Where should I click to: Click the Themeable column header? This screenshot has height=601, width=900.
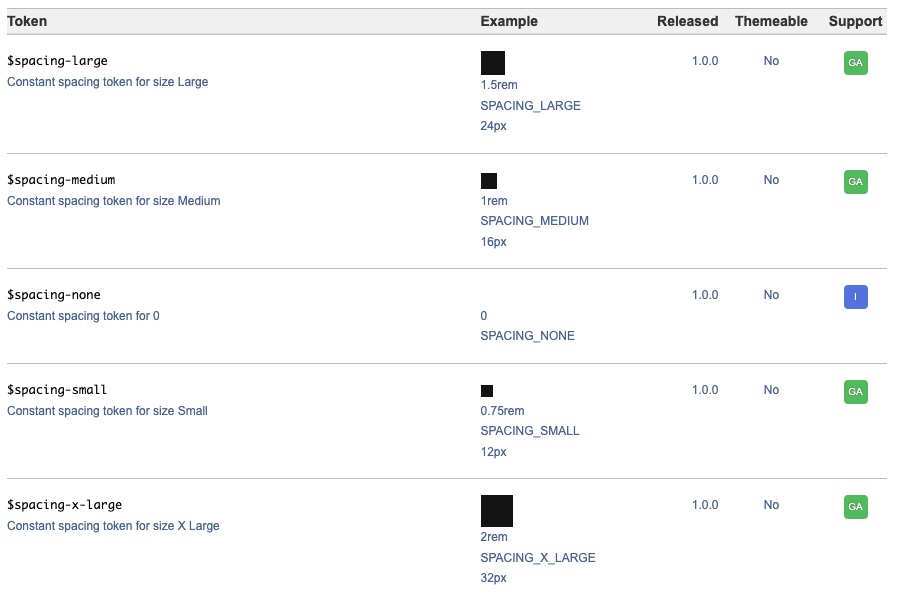tap(771, 21)
